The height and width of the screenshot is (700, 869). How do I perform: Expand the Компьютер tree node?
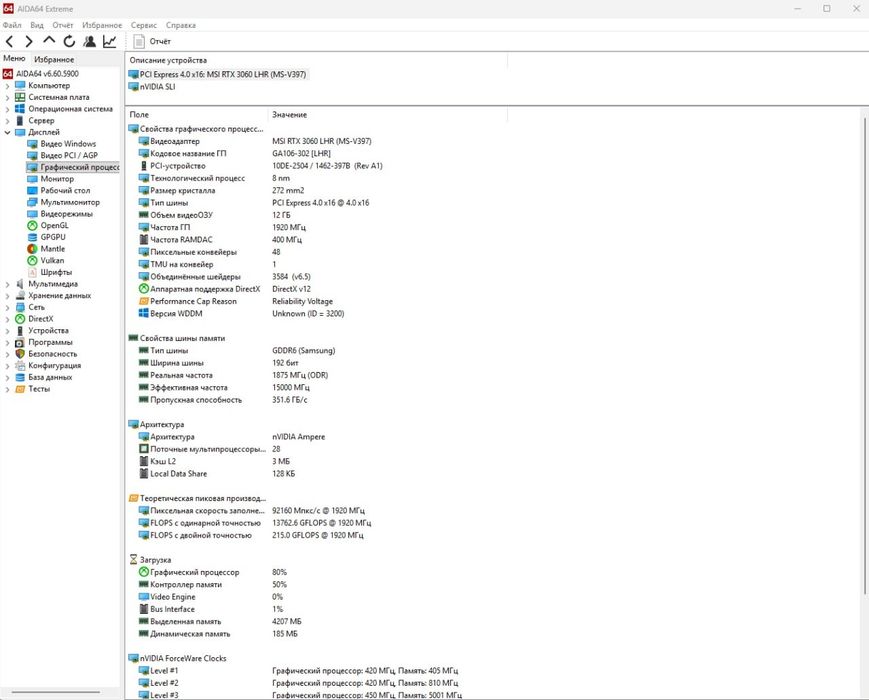(7, 86)
